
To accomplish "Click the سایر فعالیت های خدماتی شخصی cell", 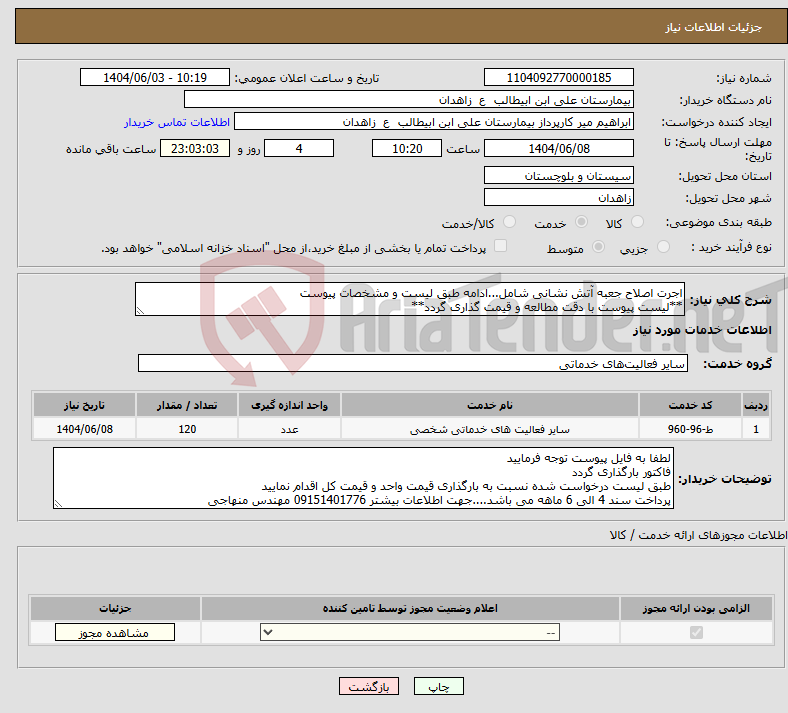I will click(x=490, y=429).
